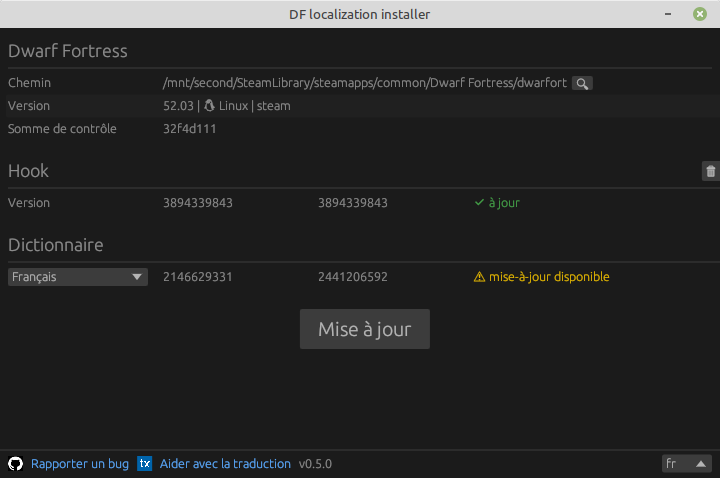Viewport: 720px width, 478px height.
Task: Click the Dictionnaire section heading
Action: (56, 245)
